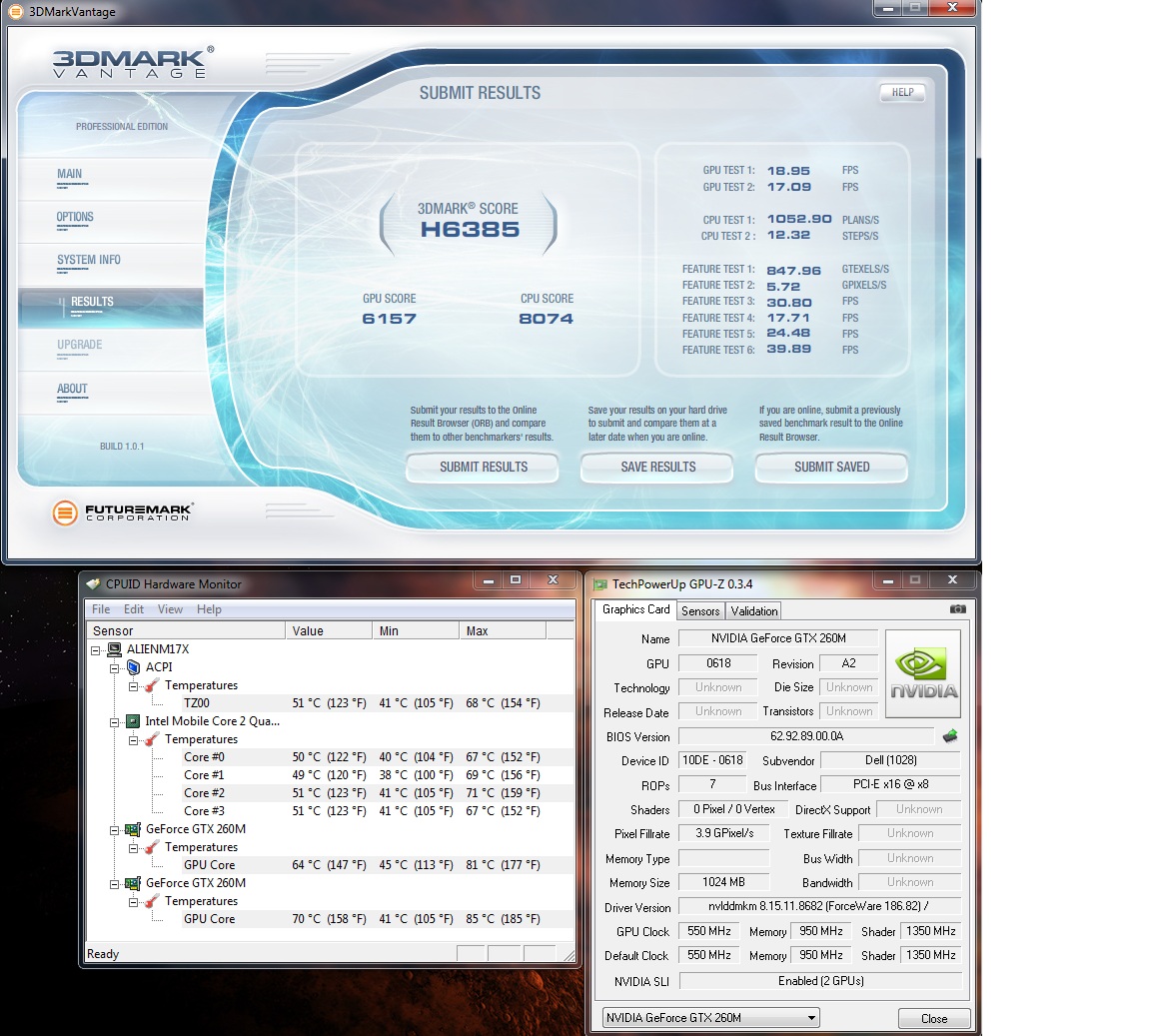Click the ALIENM17X computer icon
Screen dimensions: 1151x1036
click(115, 649)
